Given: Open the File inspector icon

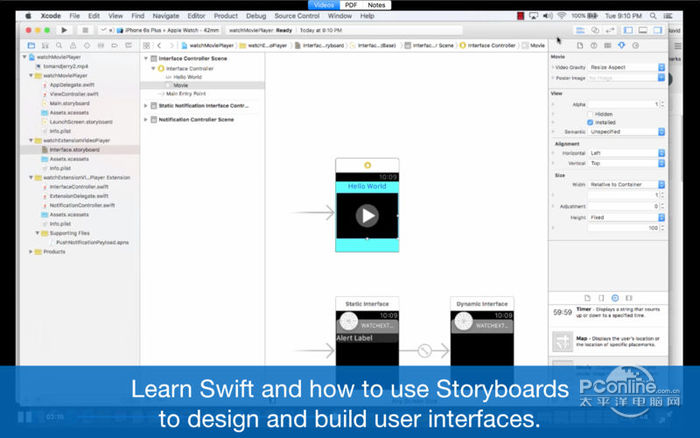Looking at the screenshot, I should pos(580,46).
